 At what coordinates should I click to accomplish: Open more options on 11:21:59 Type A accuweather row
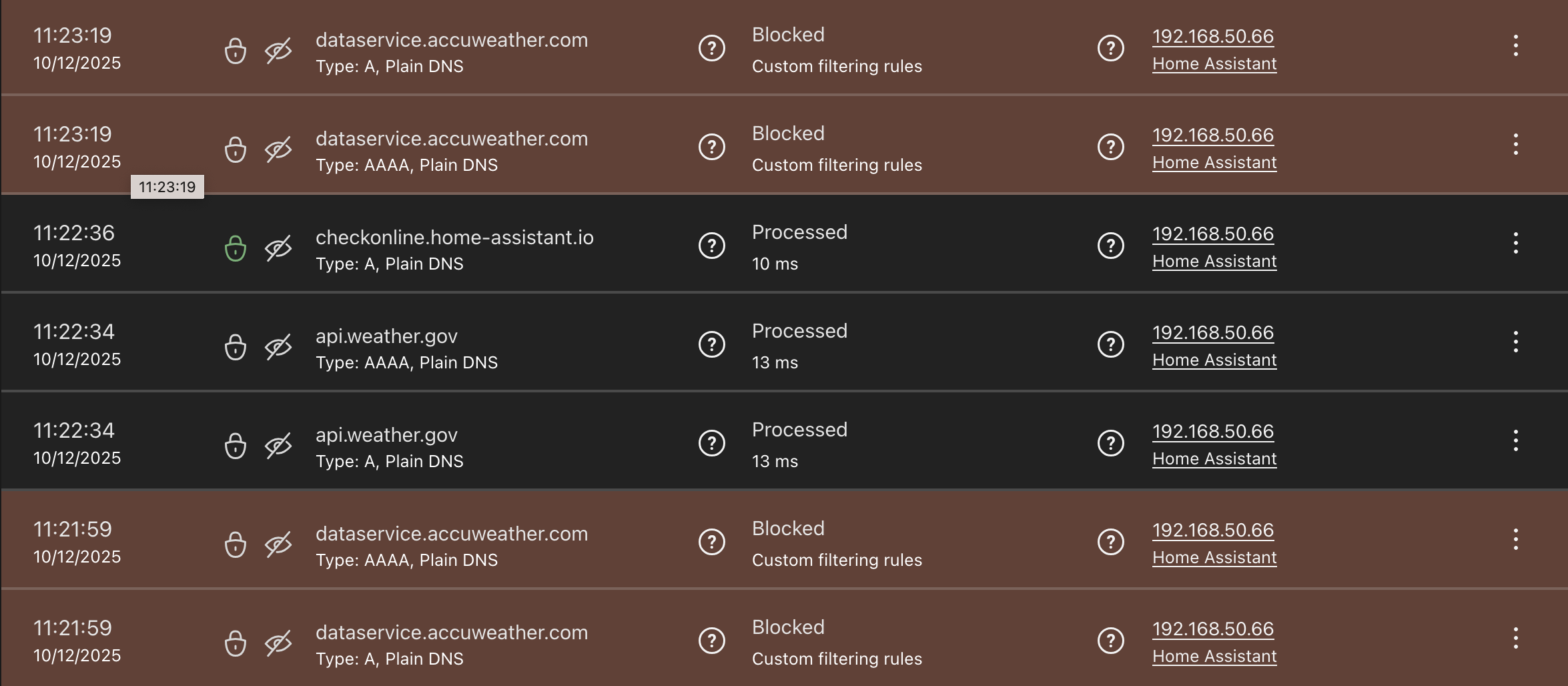(x=1515, y=638)
